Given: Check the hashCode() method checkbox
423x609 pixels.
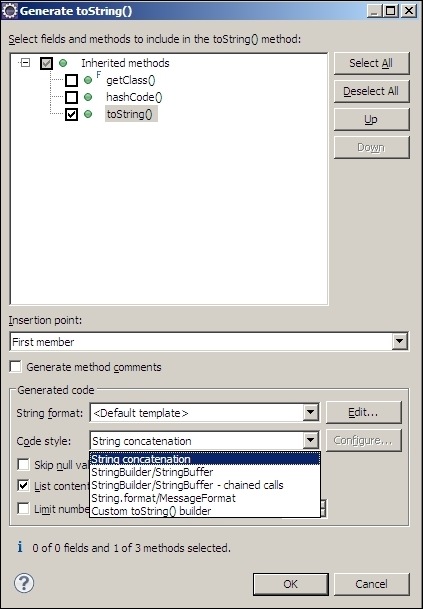Looking at the screenshot, I should [71, 97].
